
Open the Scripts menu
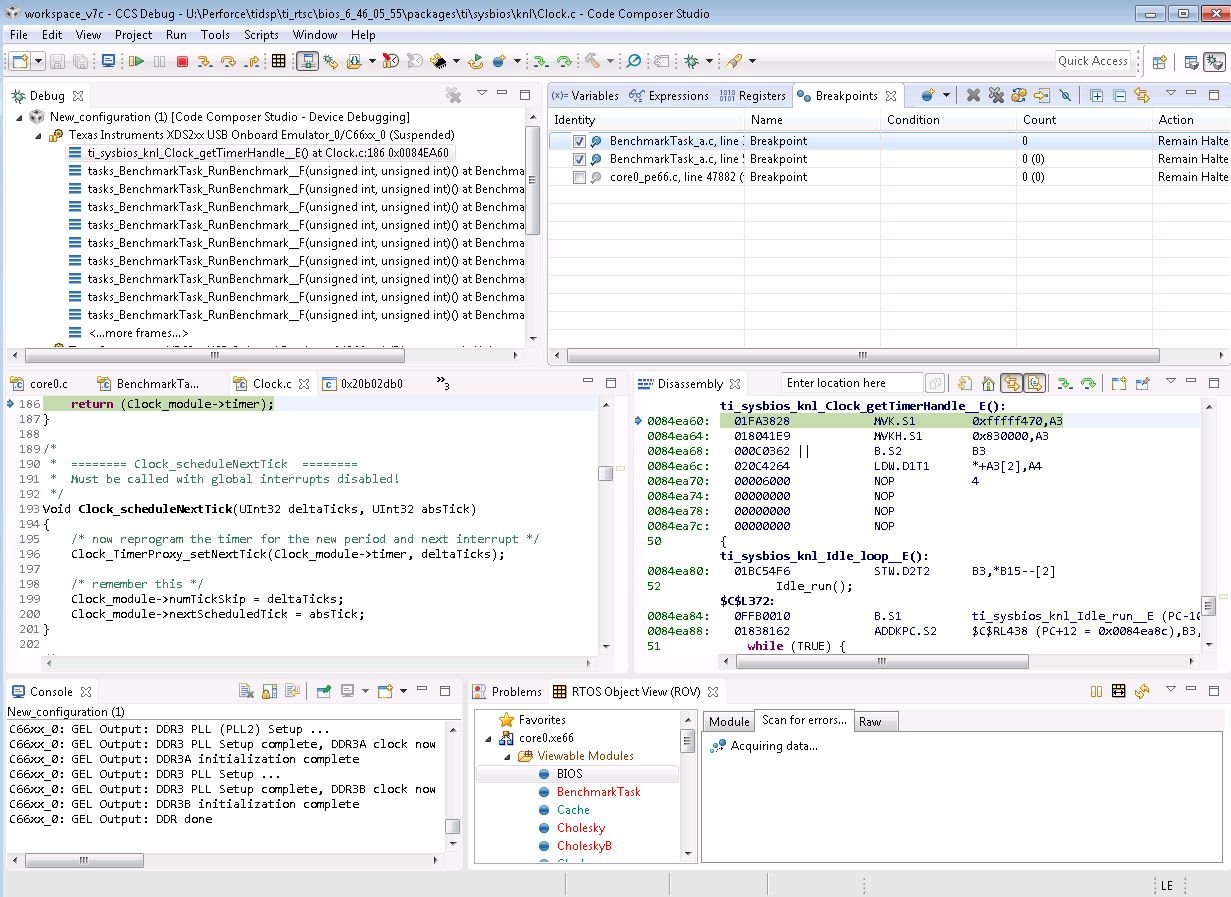click(x=261, y=34)
